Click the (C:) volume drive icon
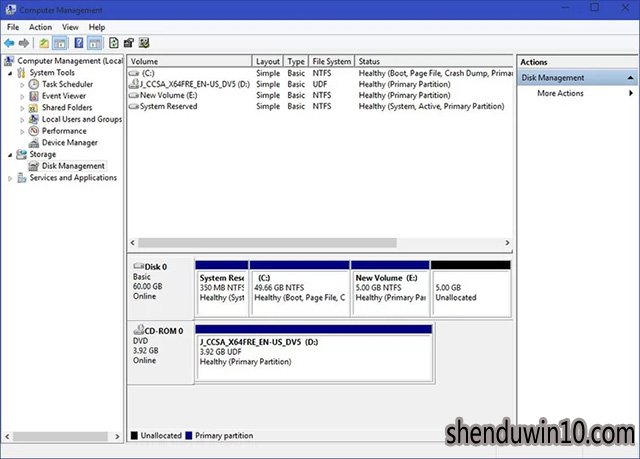The height and width of the screenshot is (459, 640). [x=134, y=73]
